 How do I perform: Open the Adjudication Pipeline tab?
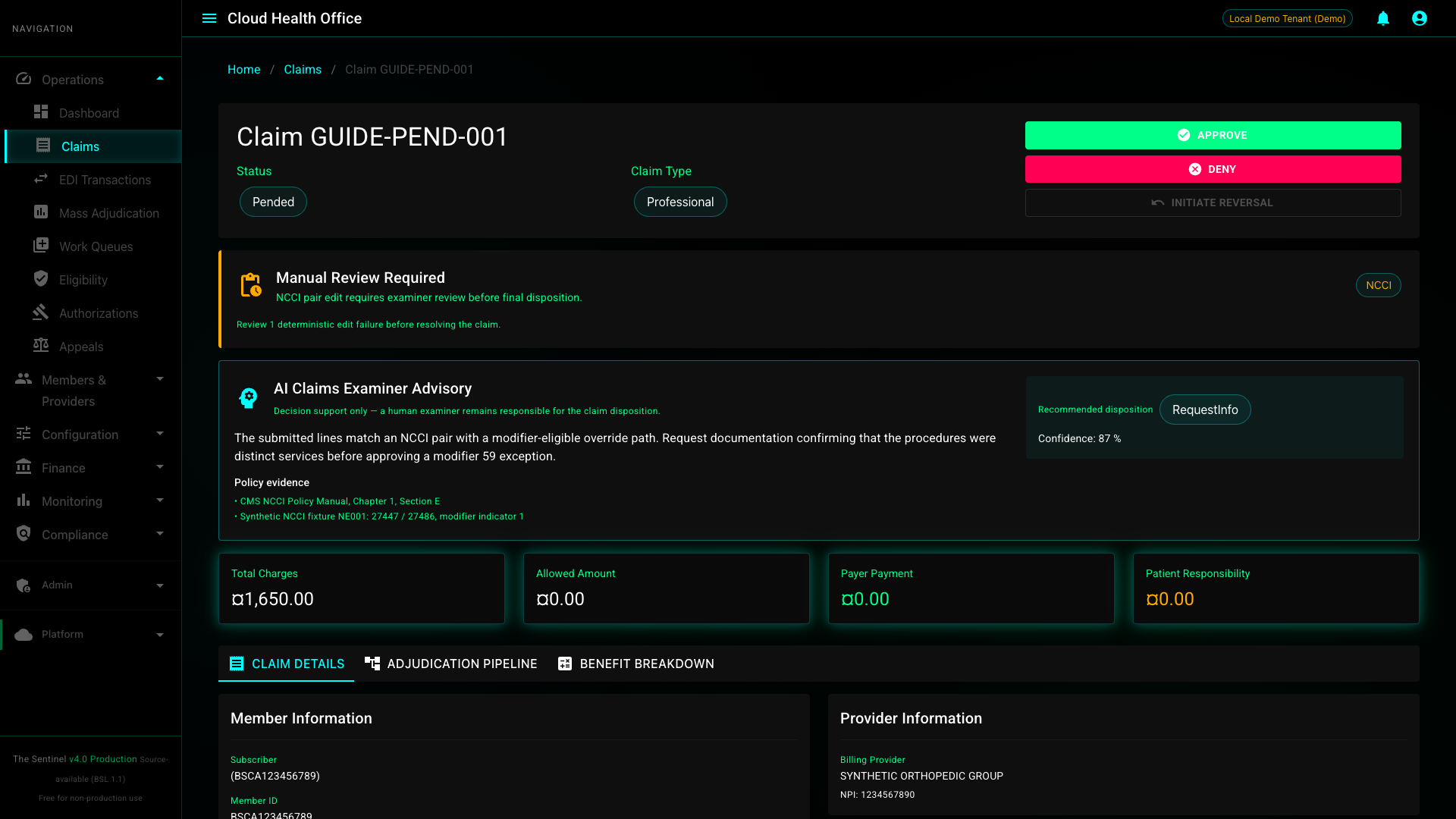451,664
